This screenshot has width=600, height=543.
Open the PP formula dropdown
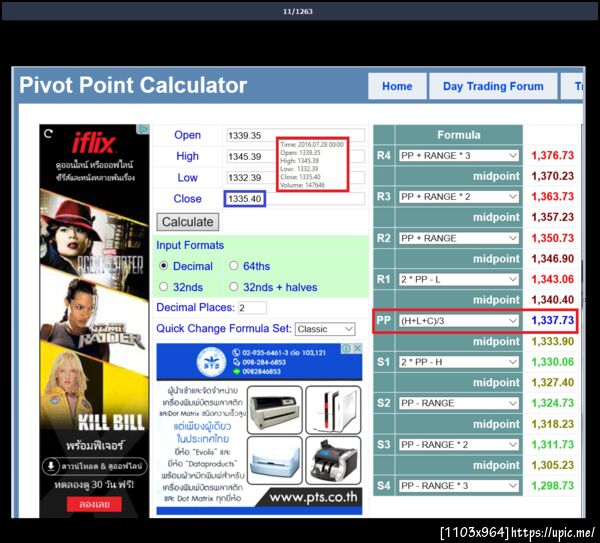458,321
